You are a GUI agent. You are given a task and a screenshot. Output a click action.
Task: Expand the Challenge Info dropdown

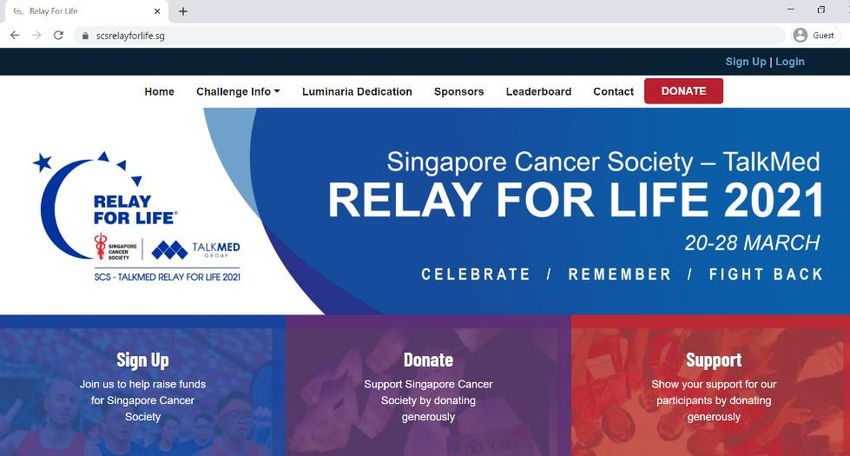coord(238,92)
